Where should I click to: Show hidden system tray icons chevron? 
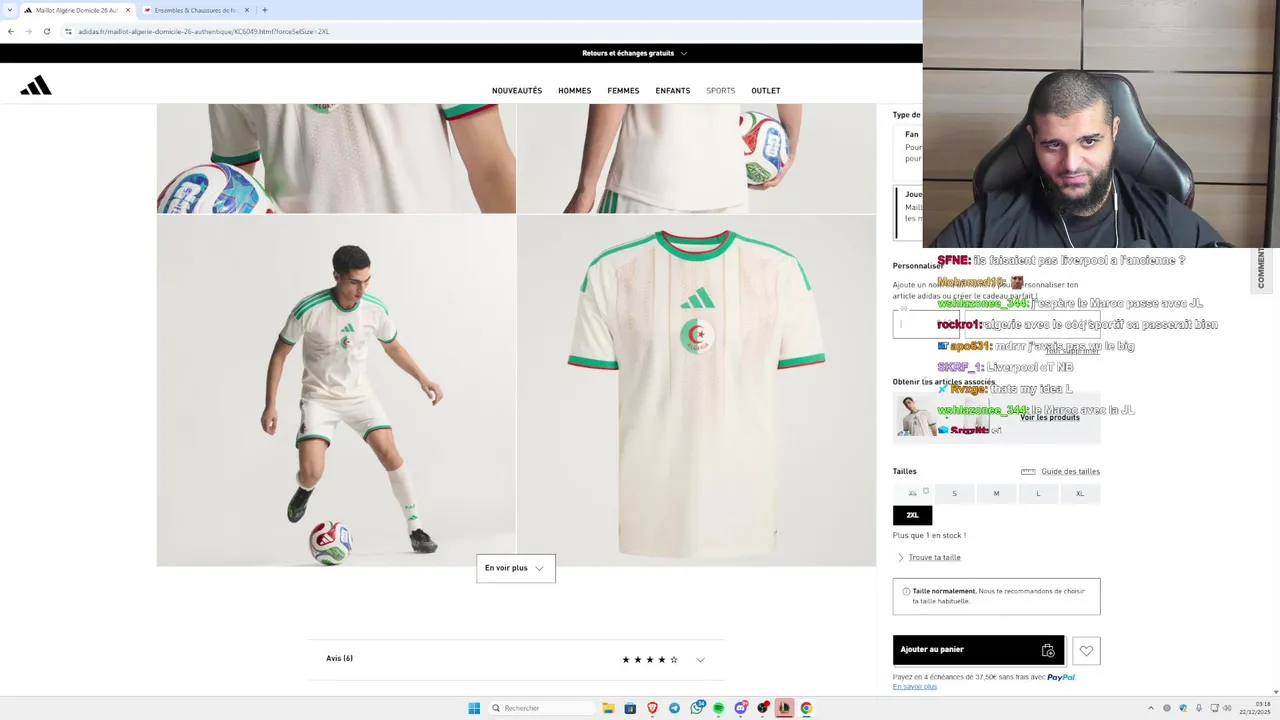[x=1151, y=708]
